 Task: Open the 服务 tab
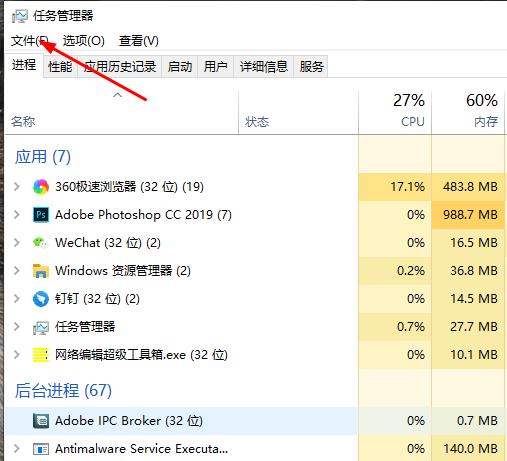[311, 67]
